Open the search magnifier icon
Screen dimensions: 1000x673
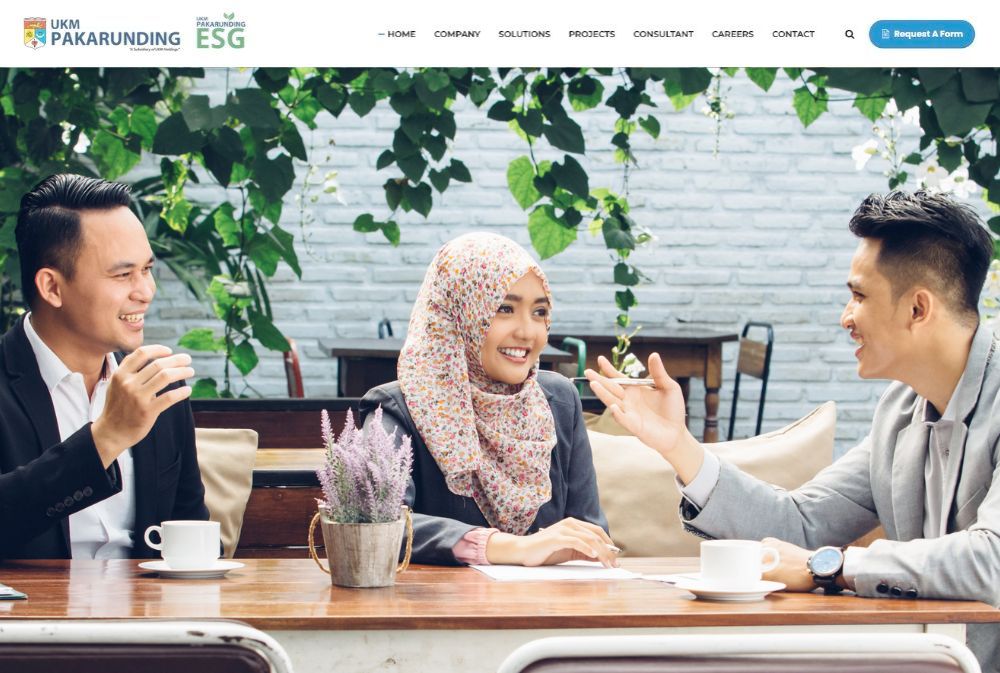click(x=849, y=34)
